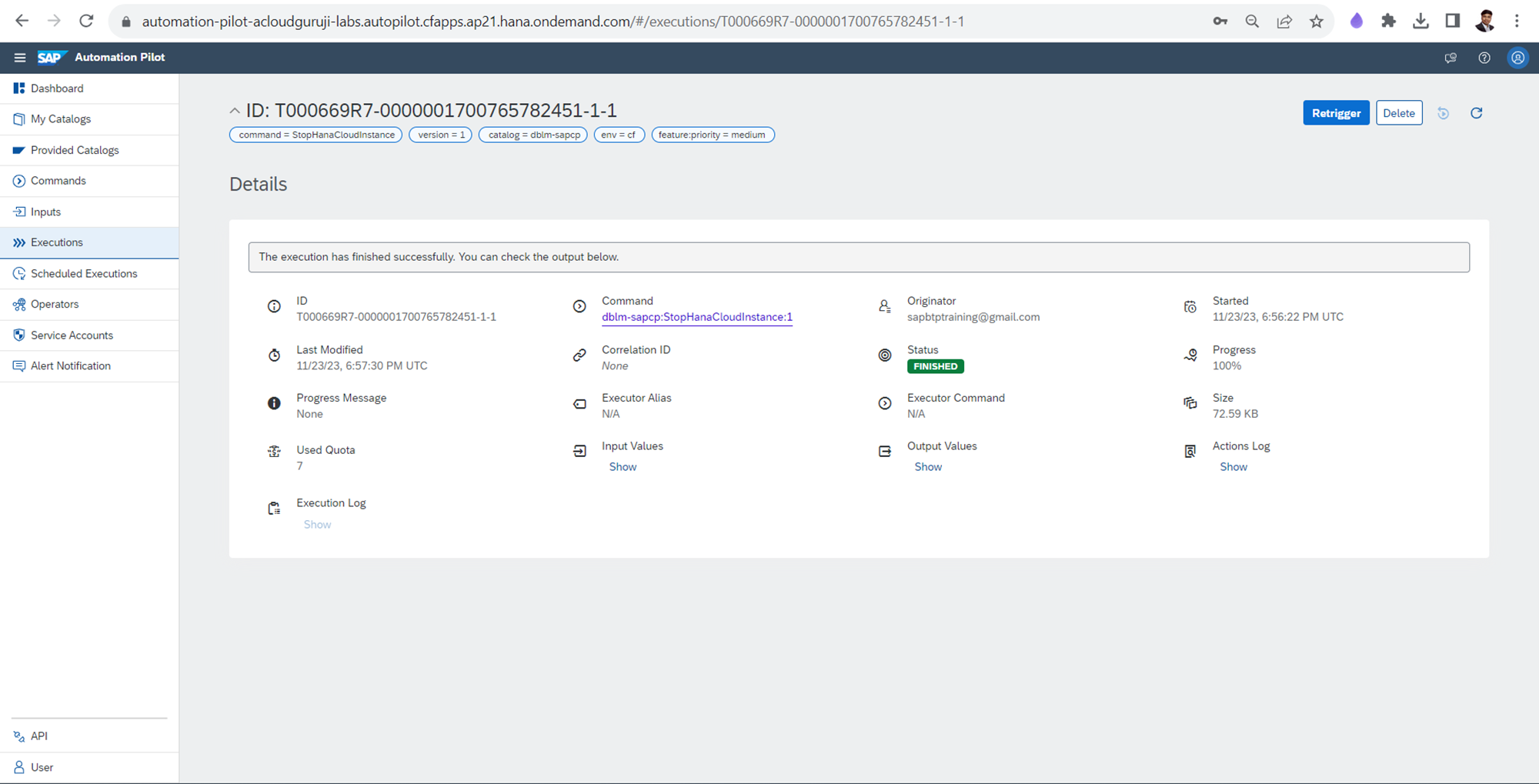Go to Provided Catalogs in sidebar
Image resolution: width=1539 pixels, height=784 pixels.
click(x=75, y=150)
